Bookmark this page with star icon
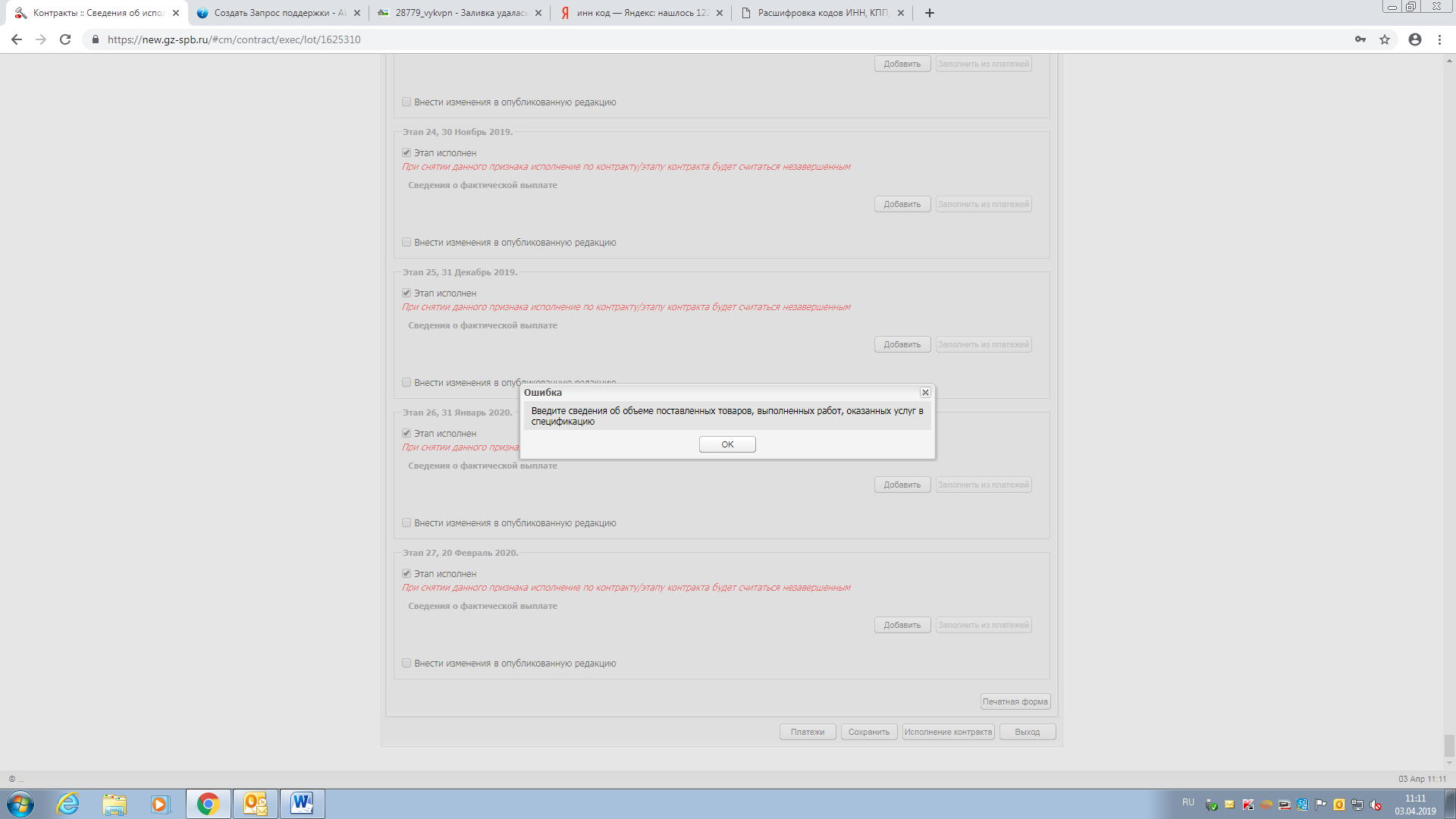Screen dimensions: 1456x819 1385,39
